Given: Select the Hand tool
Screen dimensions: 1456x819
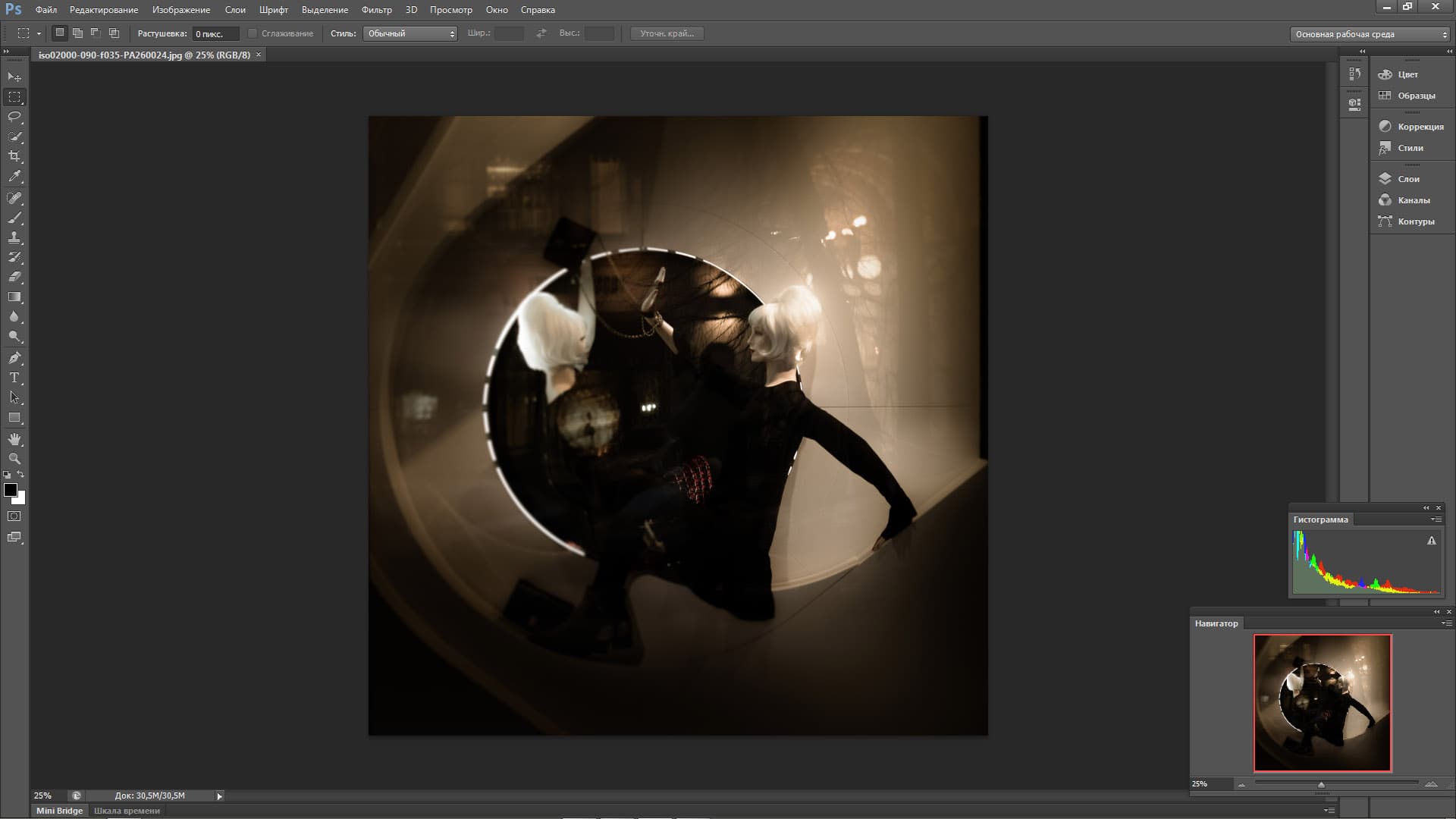Looking at the screenshot, I should (14, 439).
